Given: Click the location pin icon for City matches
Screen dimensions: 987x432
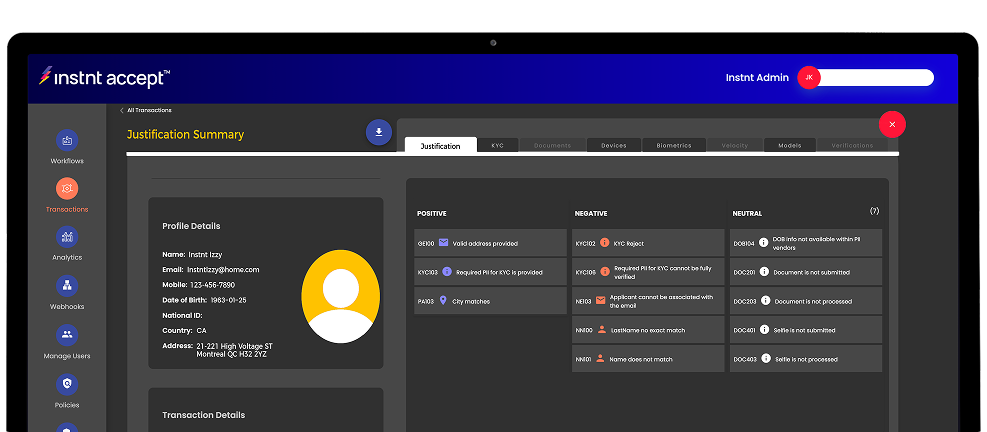Looking at the screenshot, I should pos(443,300).
